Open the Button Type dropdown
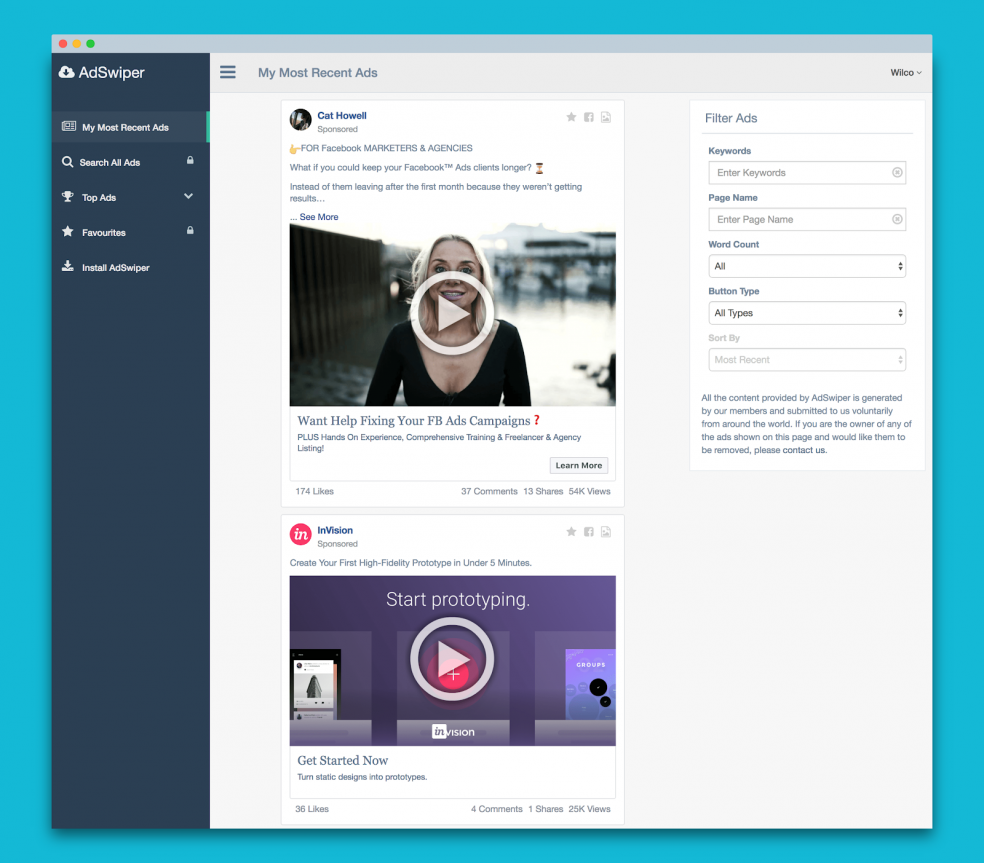The image size is (984, 863). (806, 313)
